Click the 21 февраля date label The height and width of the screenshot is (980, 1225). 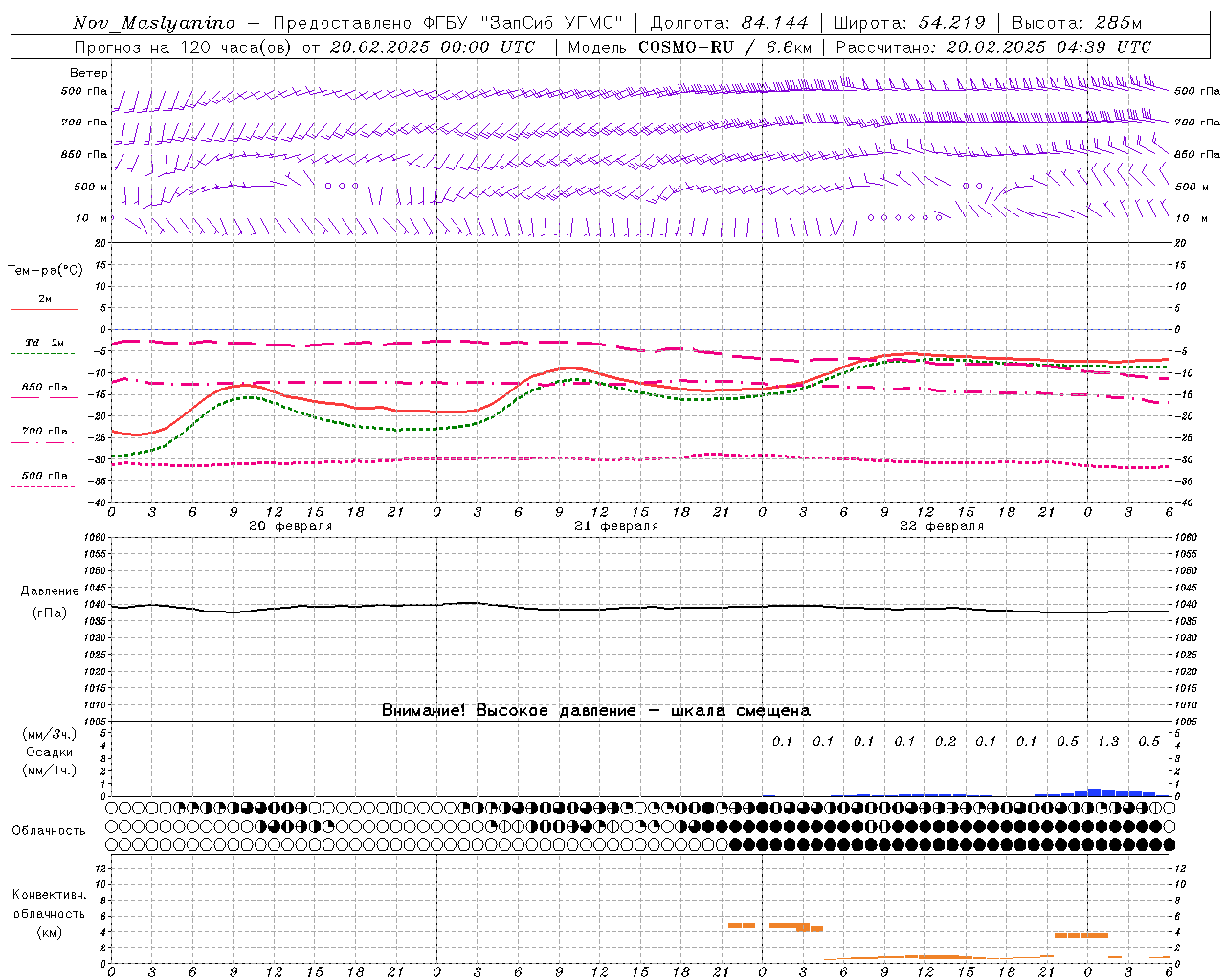[x=616, y=526]
